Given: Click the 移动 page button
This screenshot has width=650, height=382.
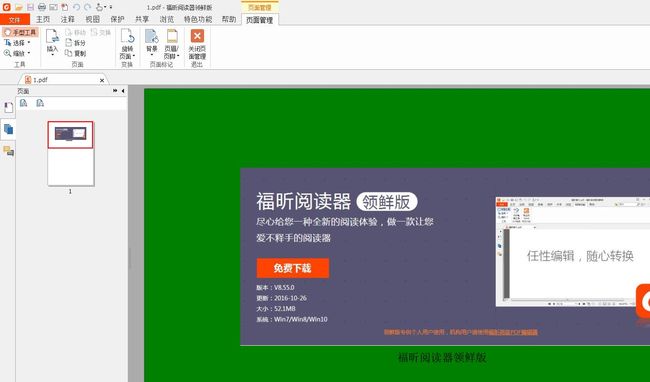Looking at the screenshot, I should [x=75, y=32].
